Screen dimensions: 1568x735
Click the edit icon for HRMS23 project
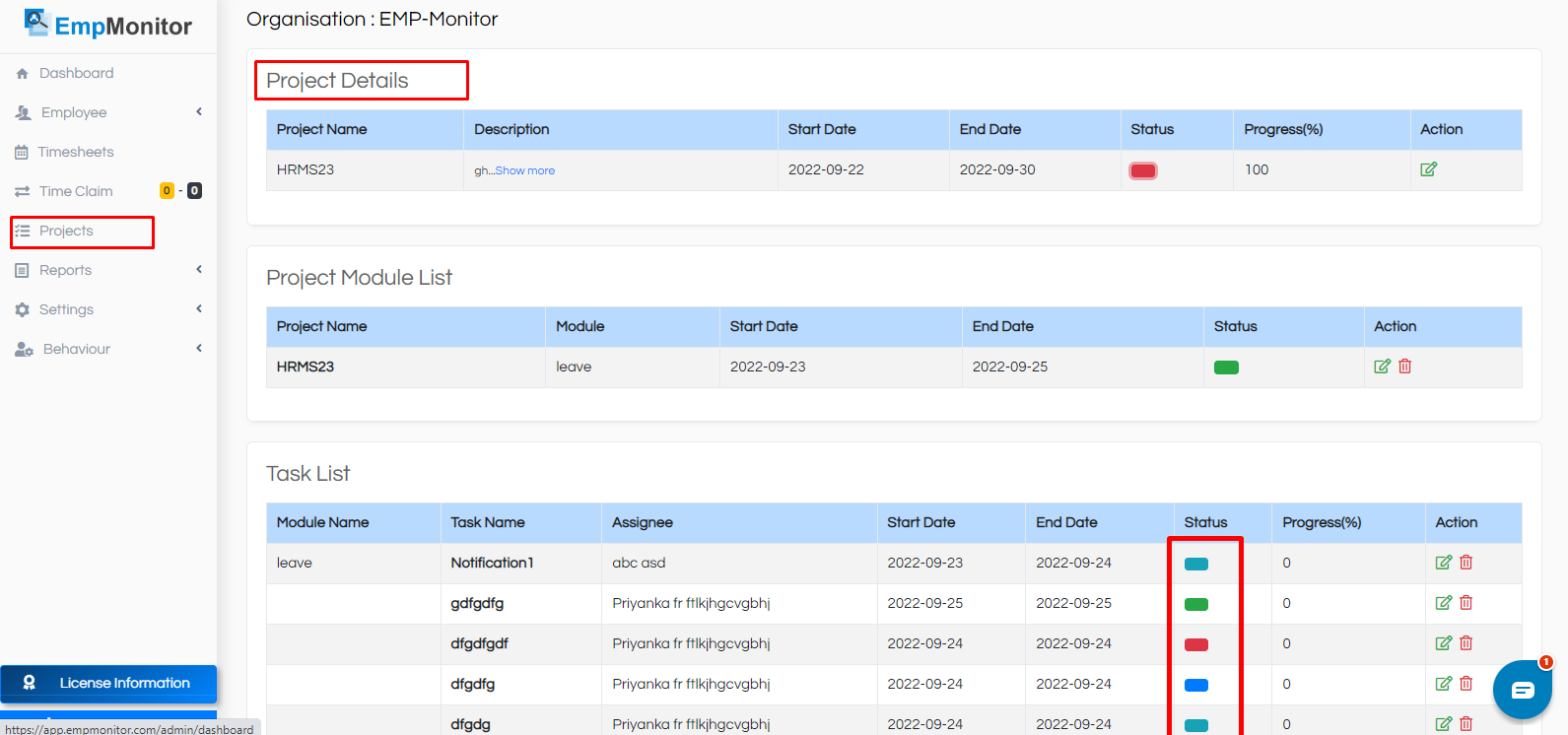click(1428, 169)
